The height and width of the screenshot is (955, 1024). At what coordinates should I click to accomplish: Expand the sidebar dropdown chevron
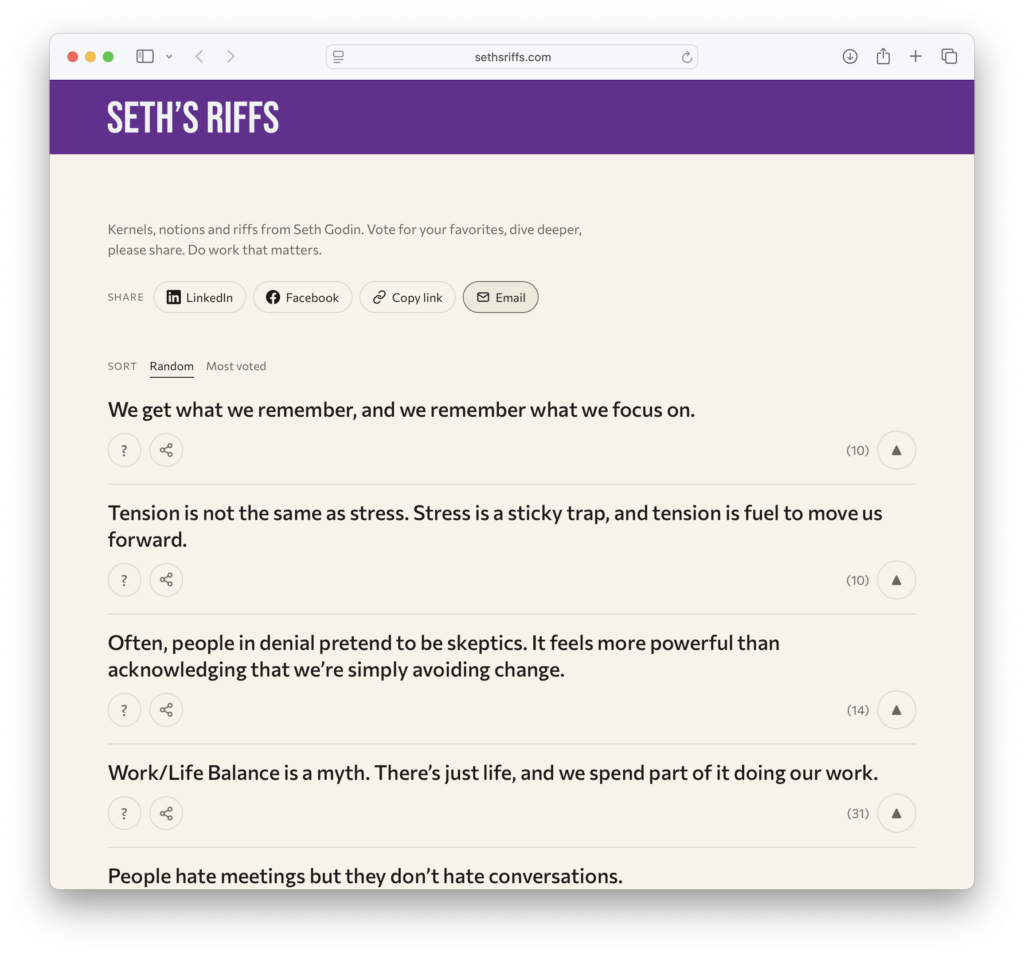tap(169, 57)
